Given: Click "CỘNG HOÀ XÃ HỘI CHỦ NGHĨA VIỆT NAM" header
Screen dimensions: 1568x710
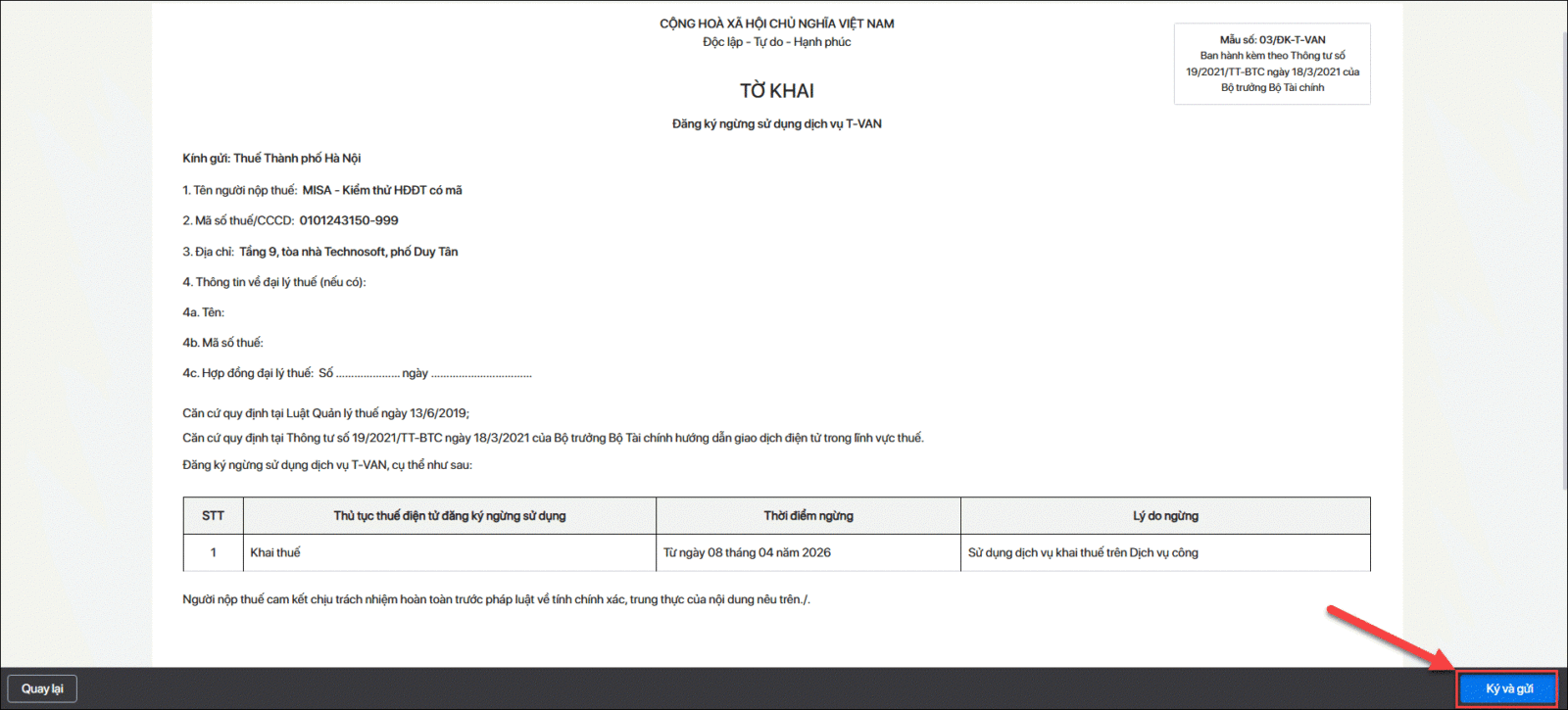Looking at the screenshot, I should click(x=777, y=24).
